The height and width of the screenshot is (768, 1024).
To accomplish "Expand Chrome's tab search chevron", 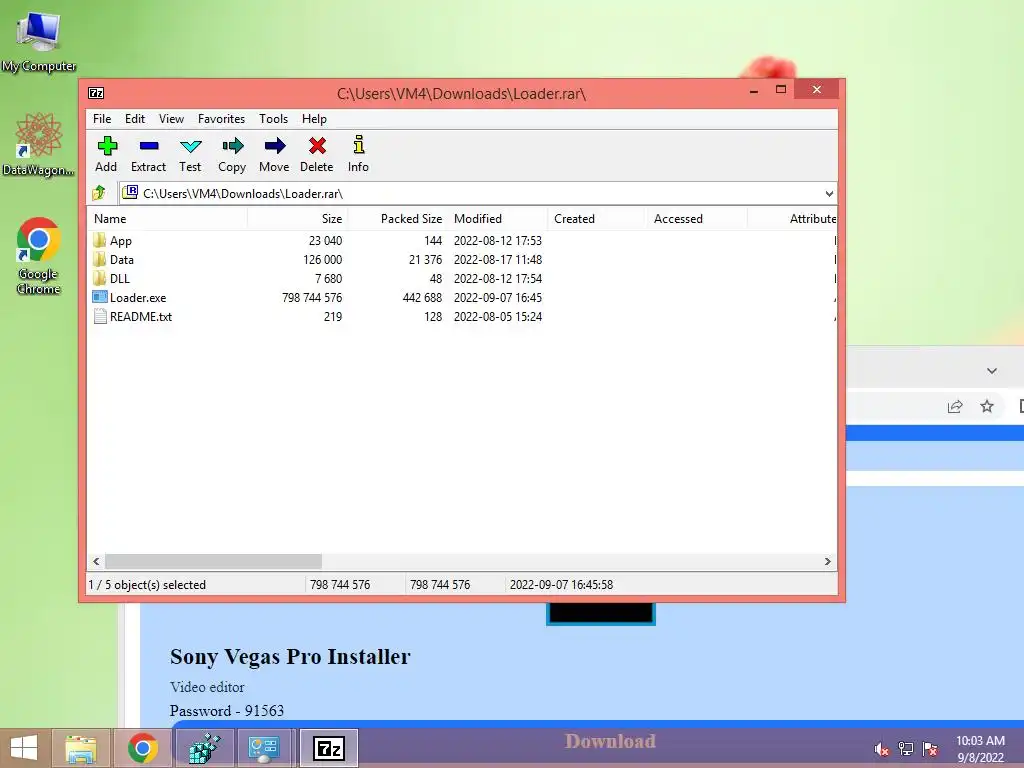I will [x=991, y=371].
